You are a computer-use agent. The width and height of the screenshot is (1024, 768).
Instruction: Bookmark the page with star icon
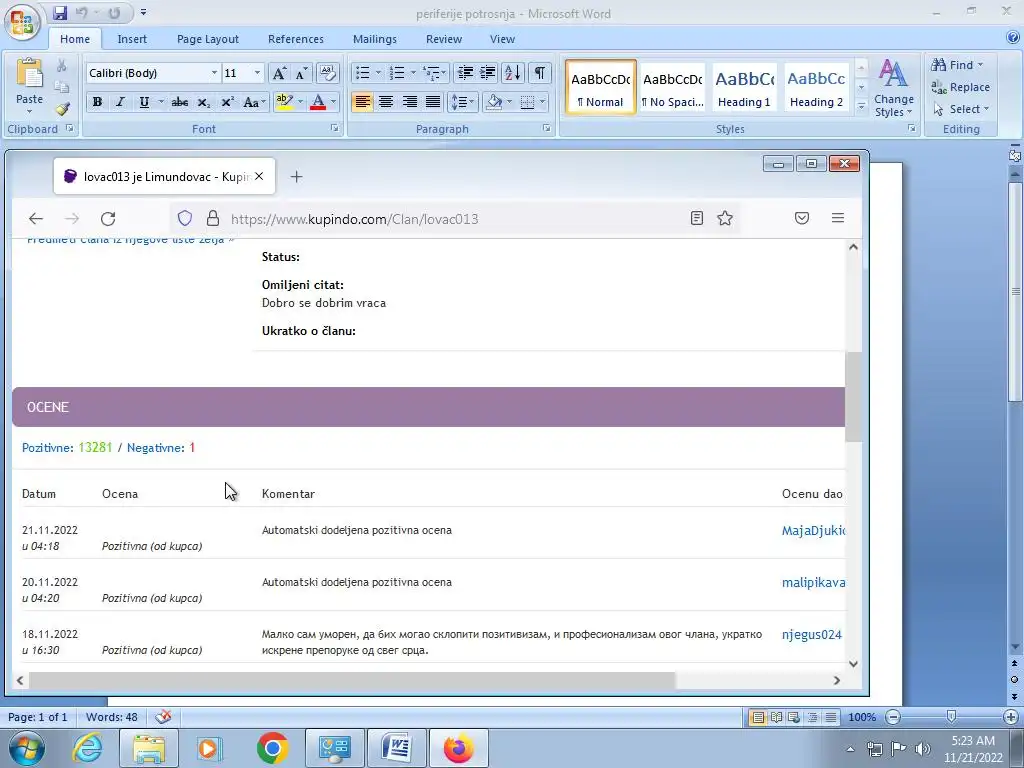point(725,218)
